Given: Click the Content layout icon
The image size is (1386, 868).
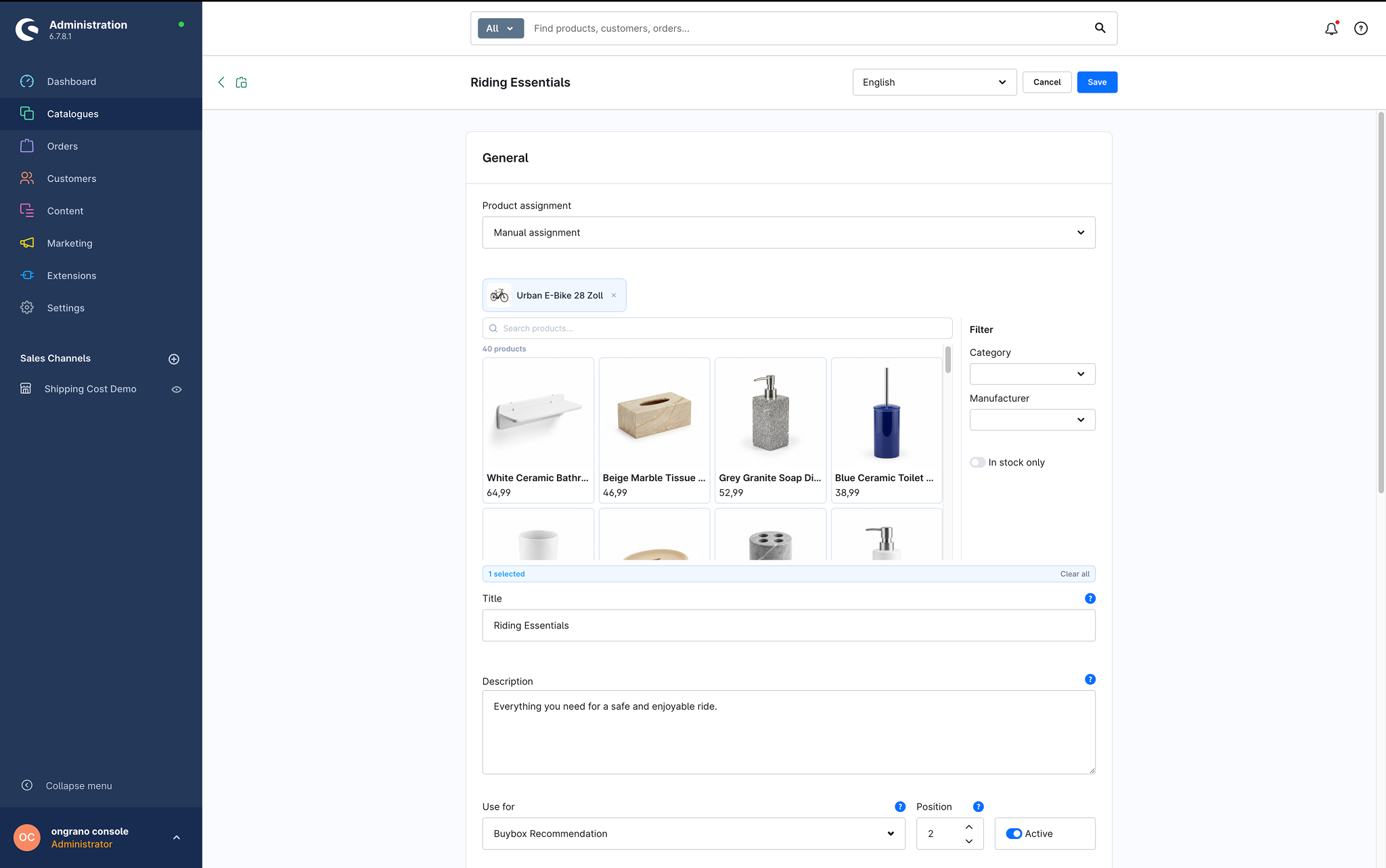Looking at the screenshot, I should (x=27, y=211).
